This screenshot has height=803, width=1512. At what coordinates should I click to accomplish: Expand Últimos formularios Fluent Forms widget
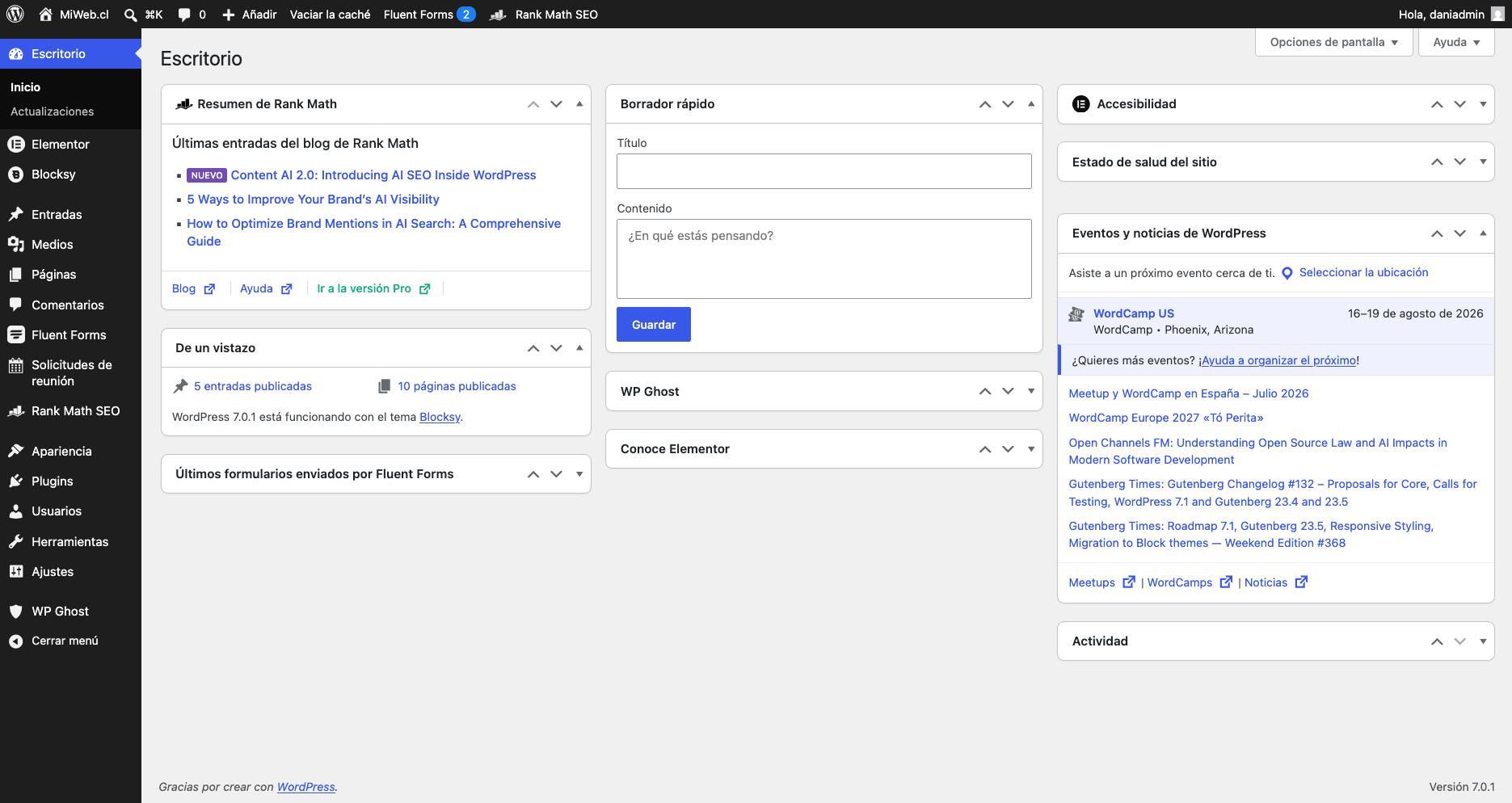coord(579,474)
